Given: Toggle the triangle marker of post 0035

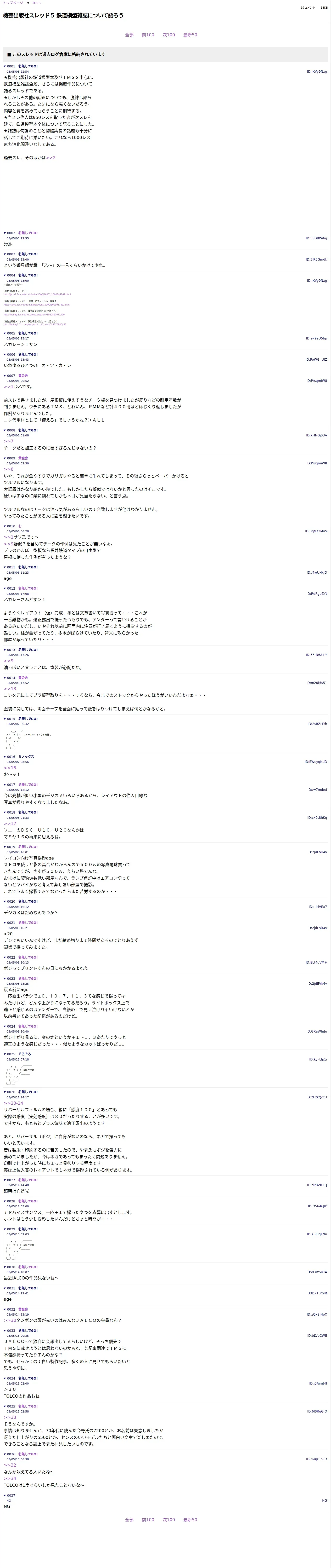Looking at the screenshot, I should [5, 1407].
